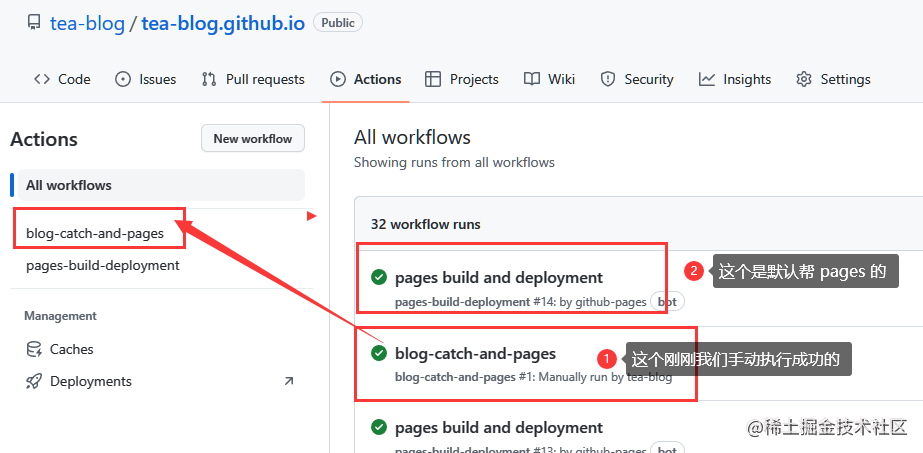Image resolution: width=923 pixels, height=453 pixels.
Task: Switch to the Security tab
Action: [636, 79]
